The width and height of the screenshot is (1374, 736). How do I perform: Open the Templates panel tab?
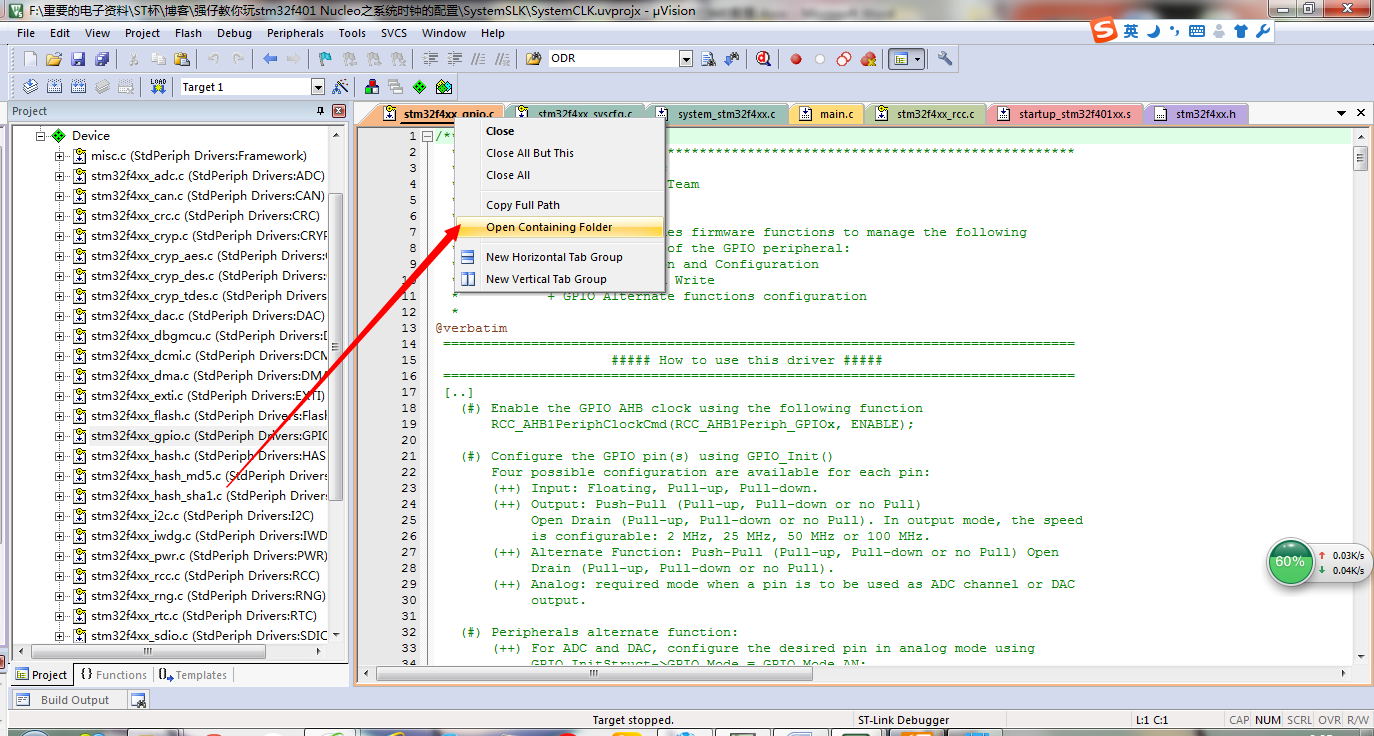click(x=192, y=675)
